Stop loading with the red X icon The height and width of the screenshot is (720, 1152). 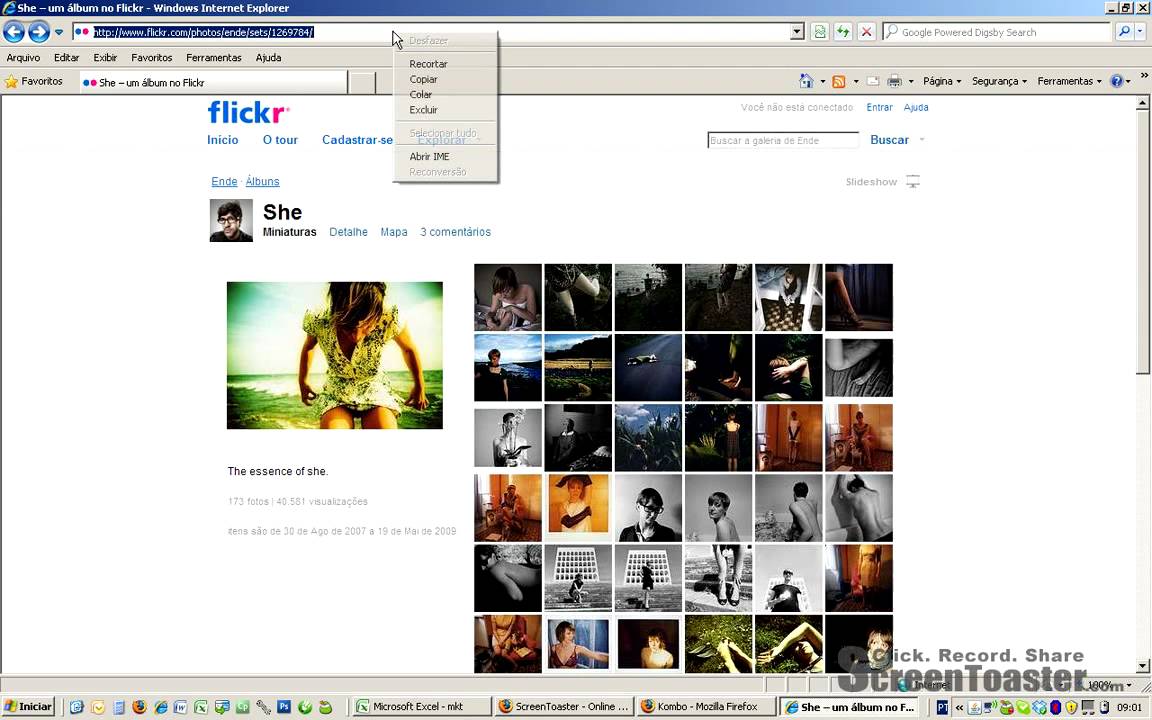867,32
